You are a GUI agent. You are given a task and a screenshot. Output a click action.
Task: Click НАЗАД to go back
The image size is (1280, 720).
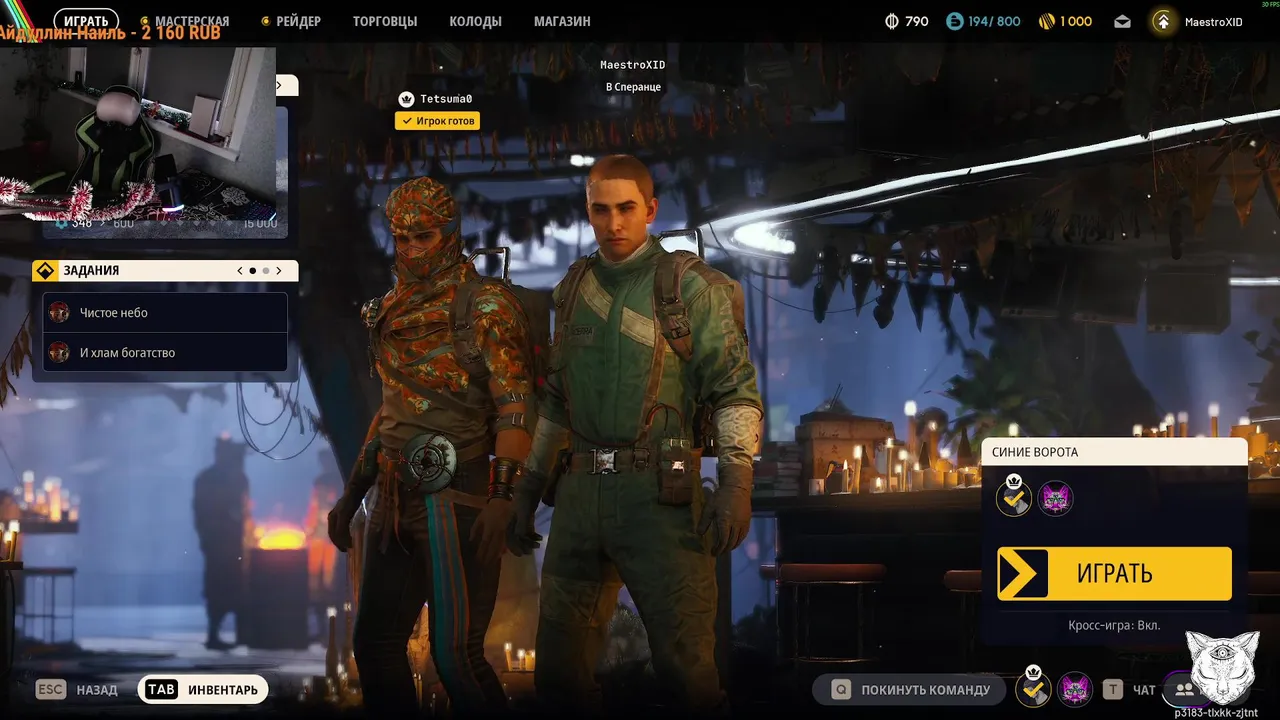click(x=97, y=690)
